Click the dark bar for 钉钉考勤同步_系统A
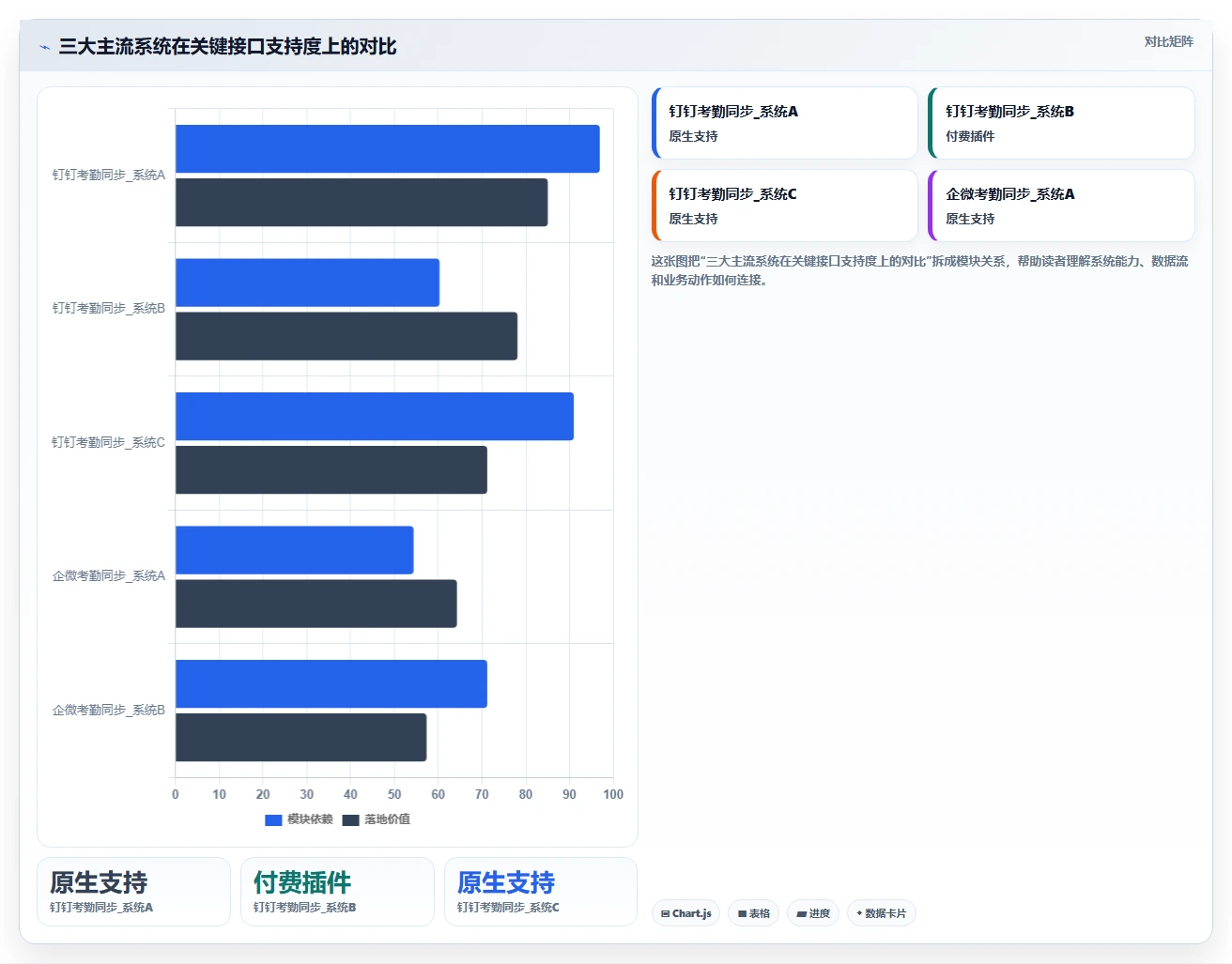 (x=362, y=202)
